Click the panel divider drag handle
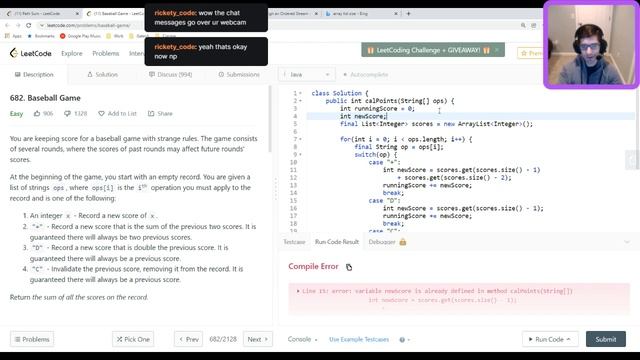 click(x=276, y=189)
